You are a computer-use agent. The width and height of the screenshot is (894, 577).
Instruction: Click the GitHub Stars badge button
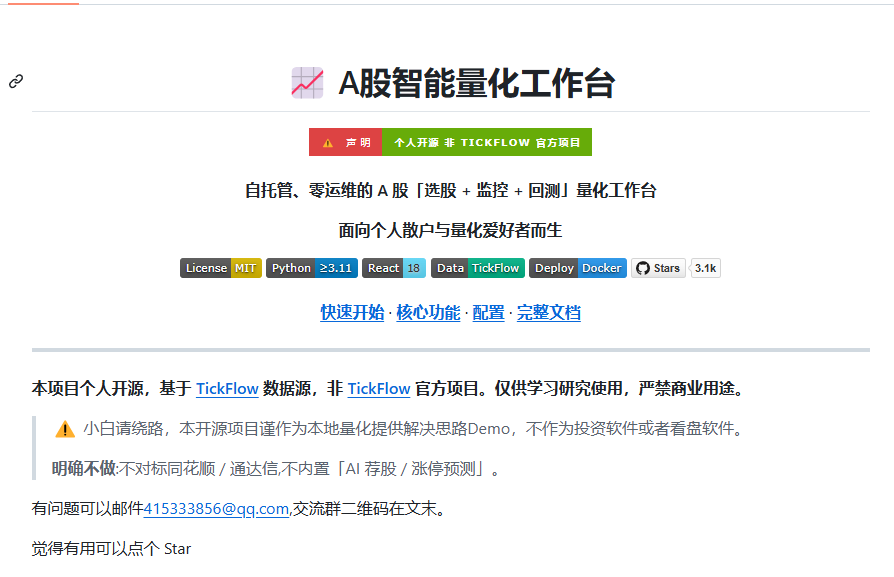(658, 268)
